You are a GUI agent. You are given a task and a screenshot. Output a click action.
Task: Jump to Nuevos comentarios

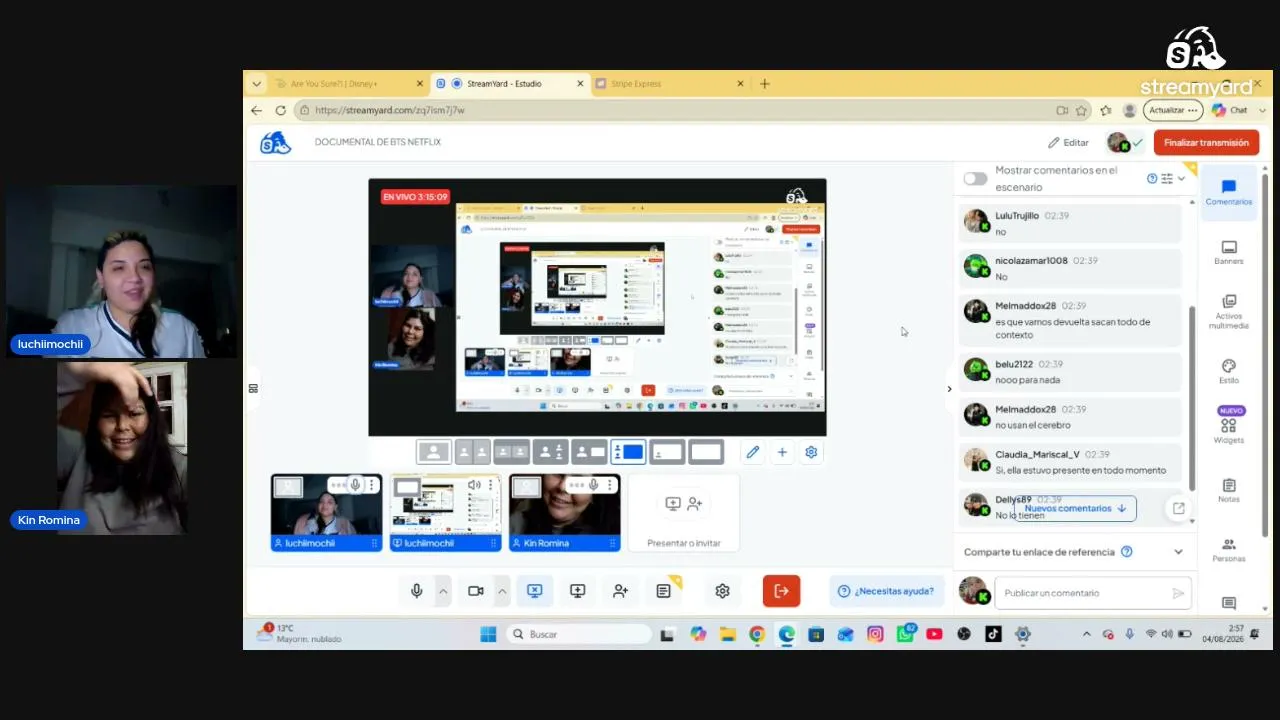click(1076, 508)
